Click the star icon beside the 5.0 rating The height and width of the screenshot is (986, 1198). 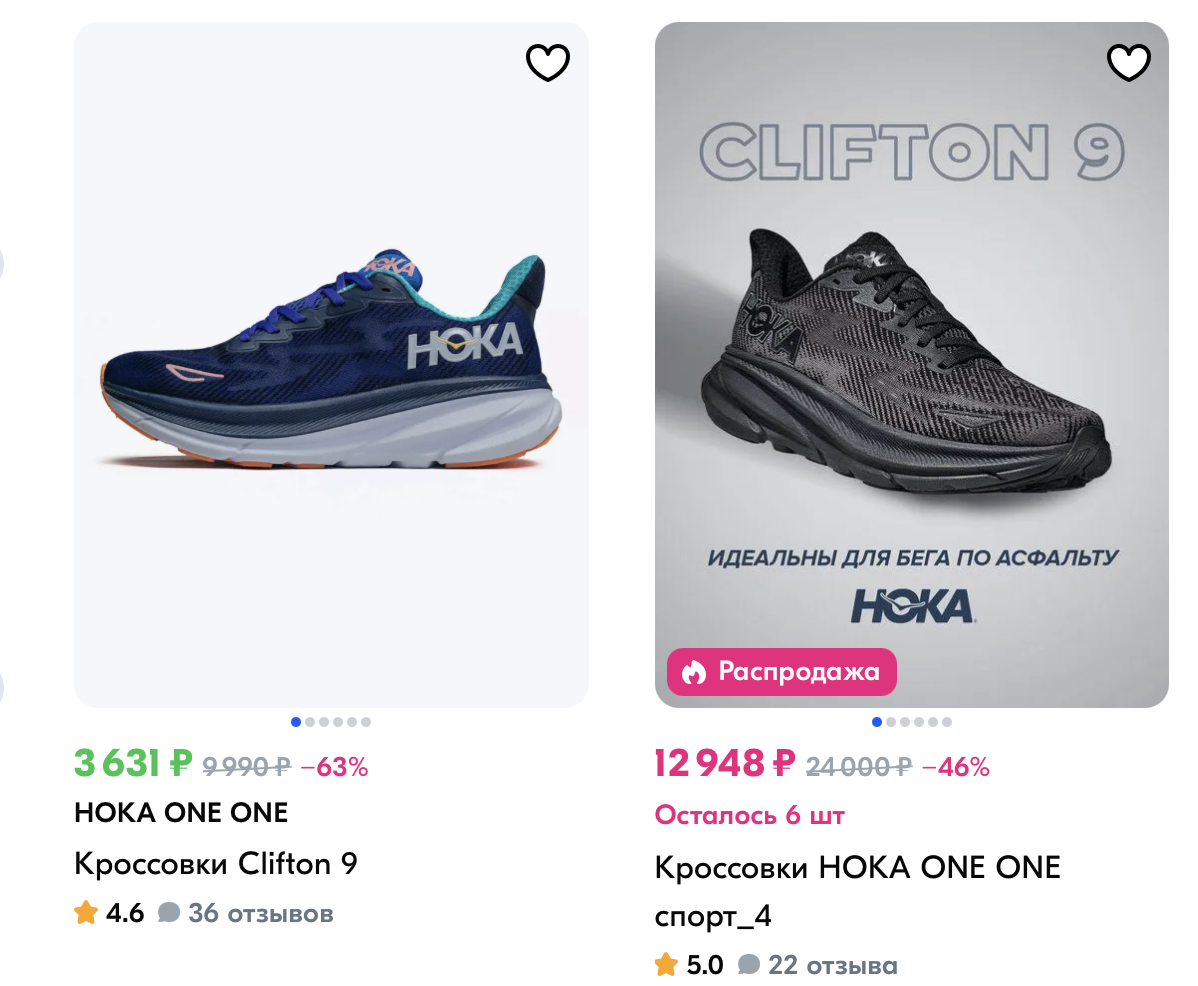tap(666, 965)
